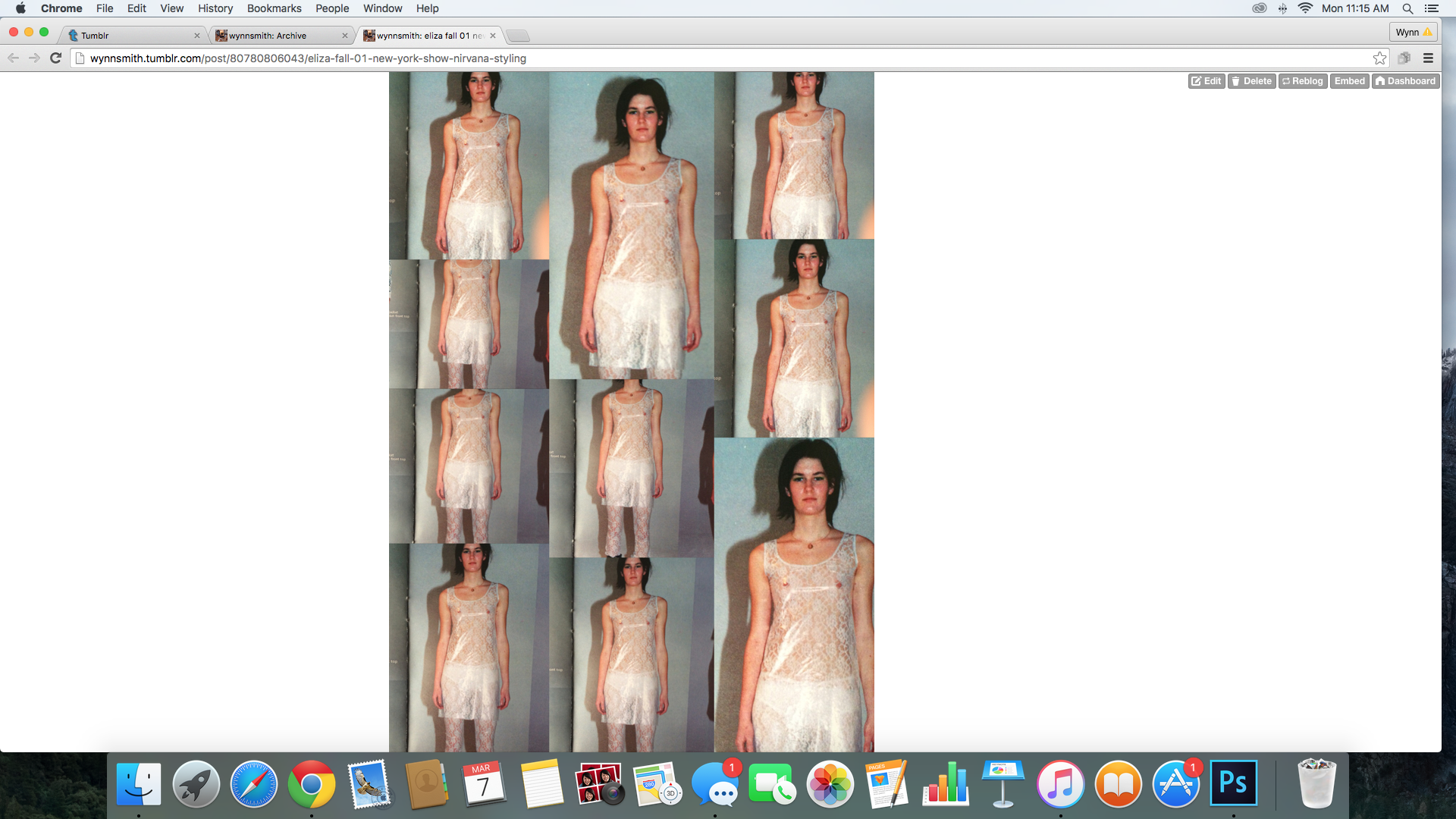Open Photoshop from the dock

coord(1233,783)
